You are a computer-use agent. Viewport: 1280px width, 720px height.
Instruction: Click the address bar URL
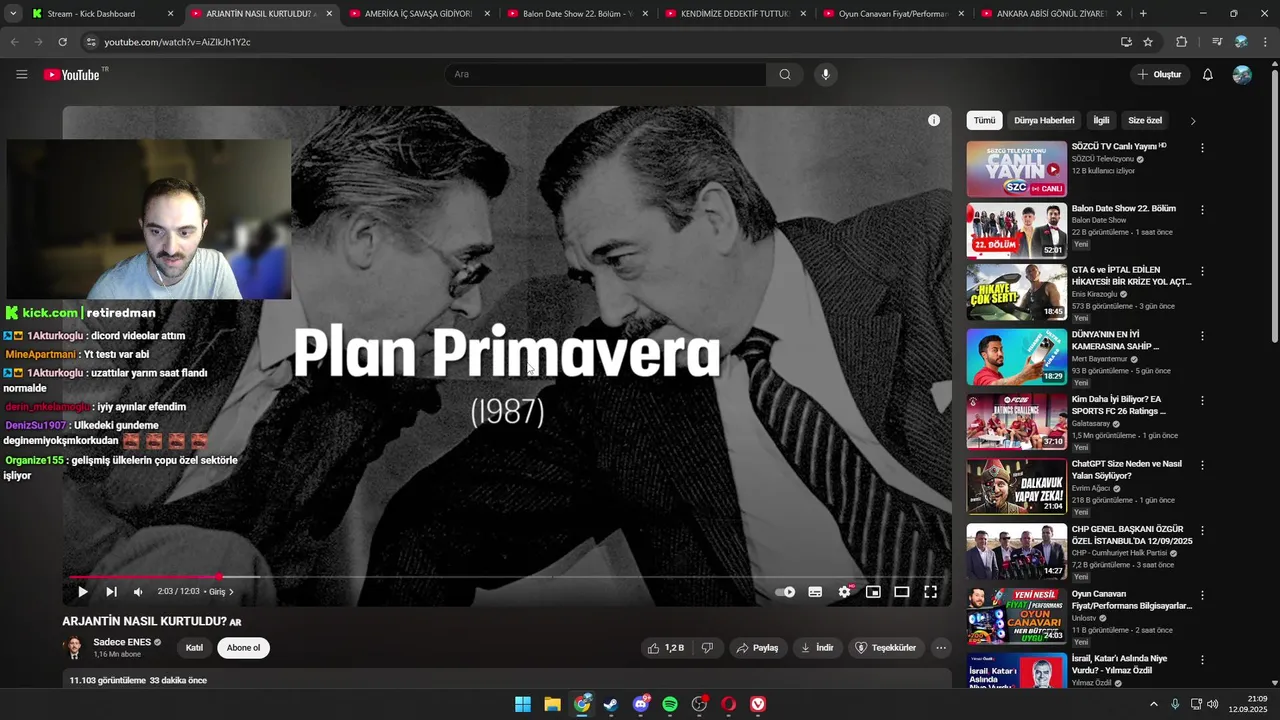(x=177, y=42)
